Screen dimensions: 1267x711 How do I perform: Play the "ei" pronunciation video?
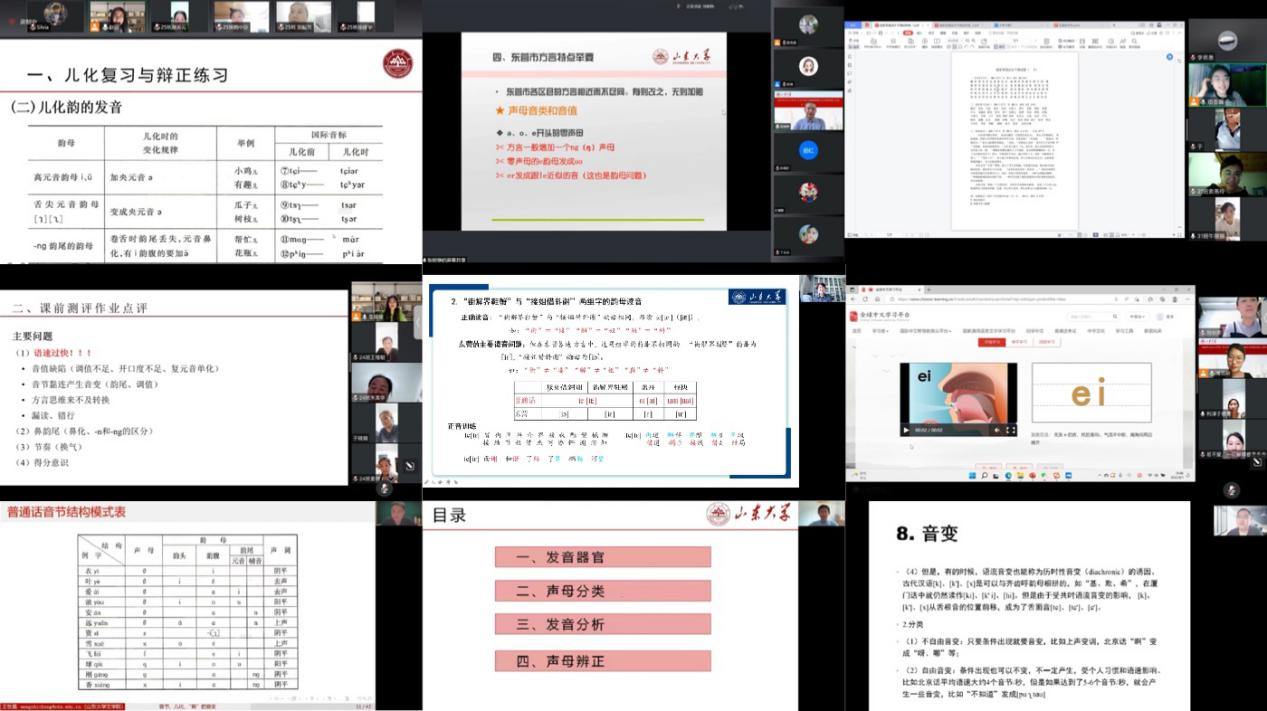tap(907, 430)
